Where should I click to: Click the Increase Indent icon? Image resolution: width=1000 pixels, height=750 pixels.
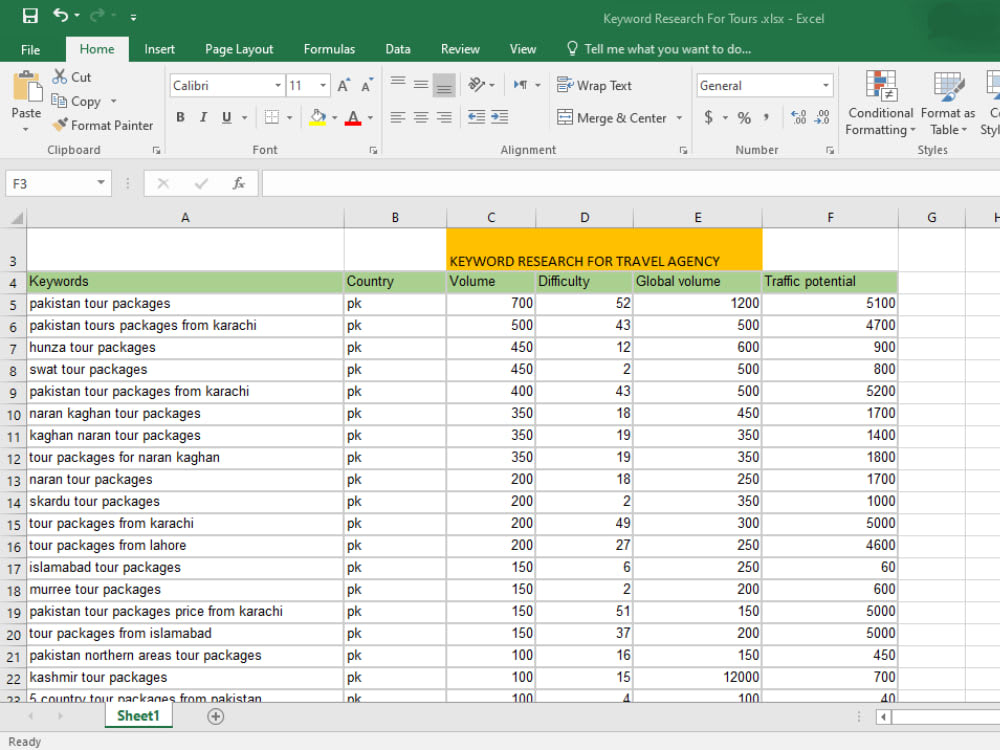click(x=499, y=117)
